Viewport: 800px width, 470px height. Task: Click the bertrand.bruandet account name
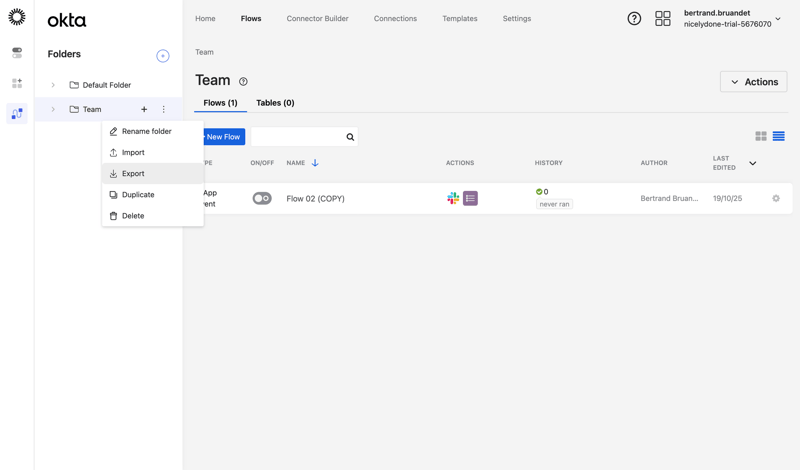[x=717, y=13]
